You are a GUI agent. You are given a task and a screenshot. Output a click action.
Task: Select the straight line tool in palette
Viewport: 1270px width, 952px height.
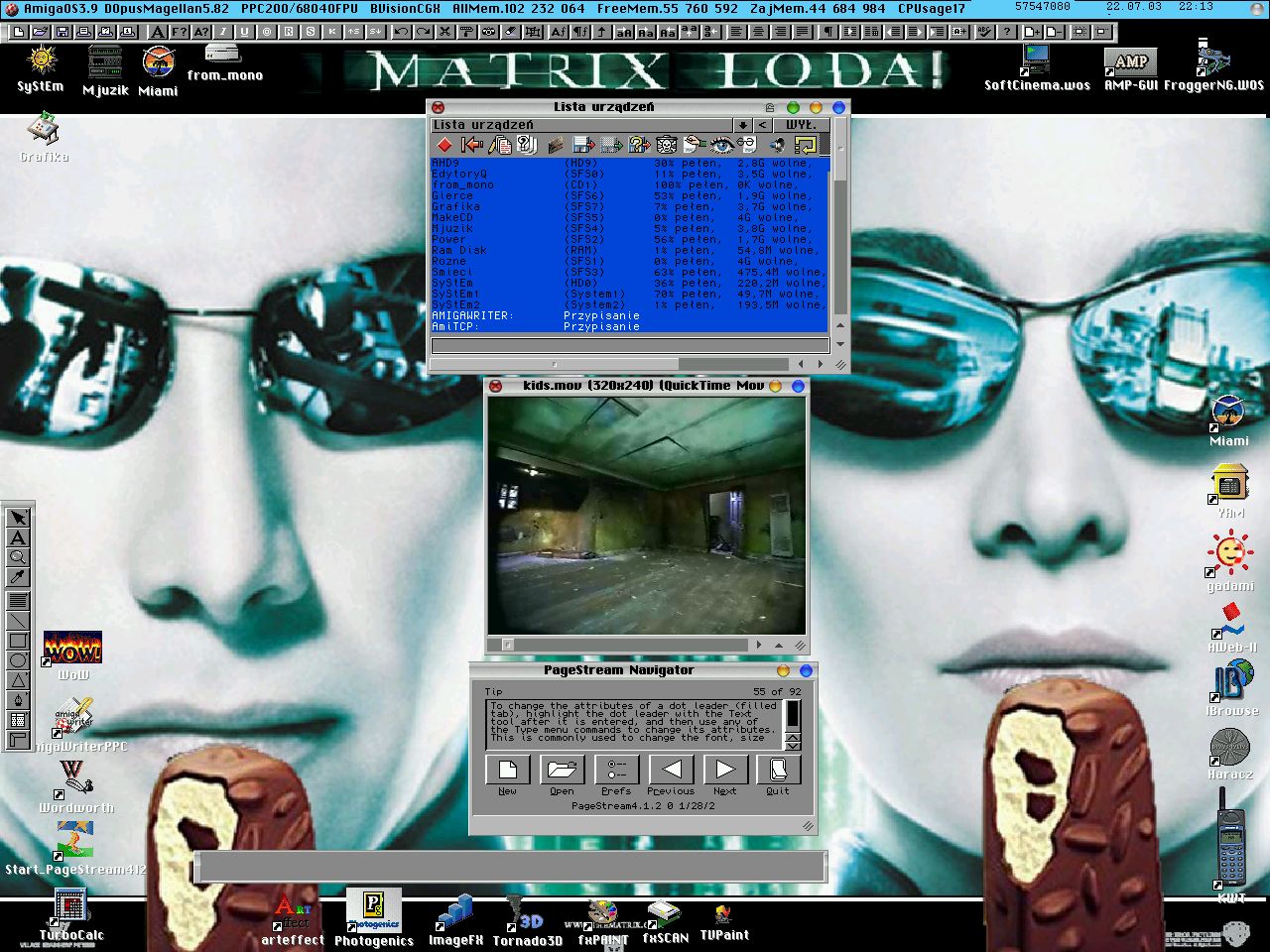17,621
